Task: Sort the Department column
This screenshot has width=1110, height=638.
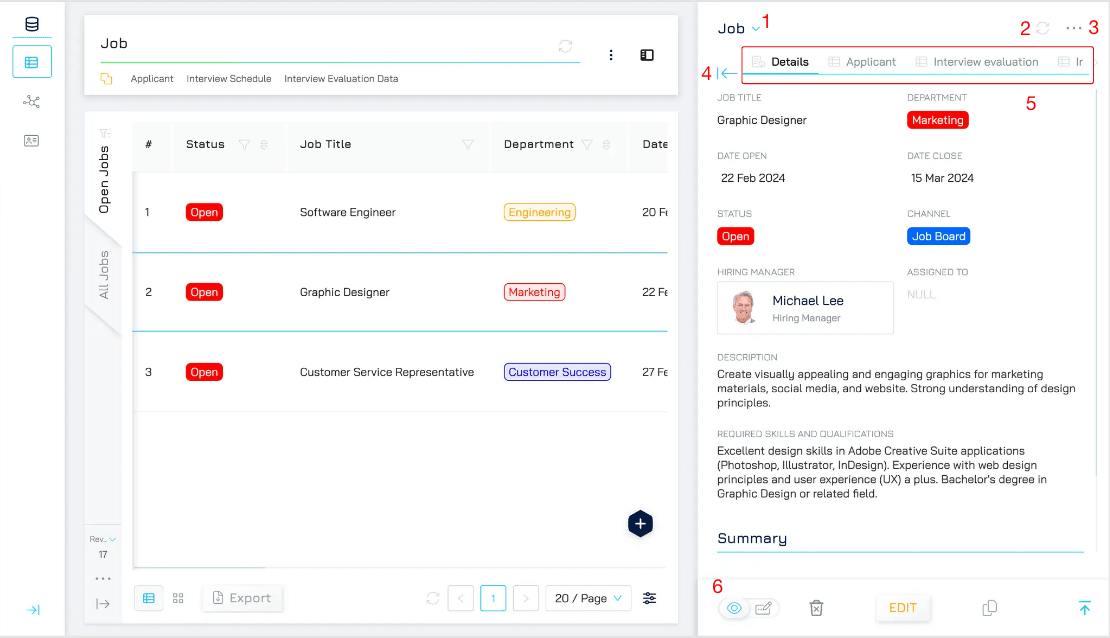Action: [x=607, y=144]
